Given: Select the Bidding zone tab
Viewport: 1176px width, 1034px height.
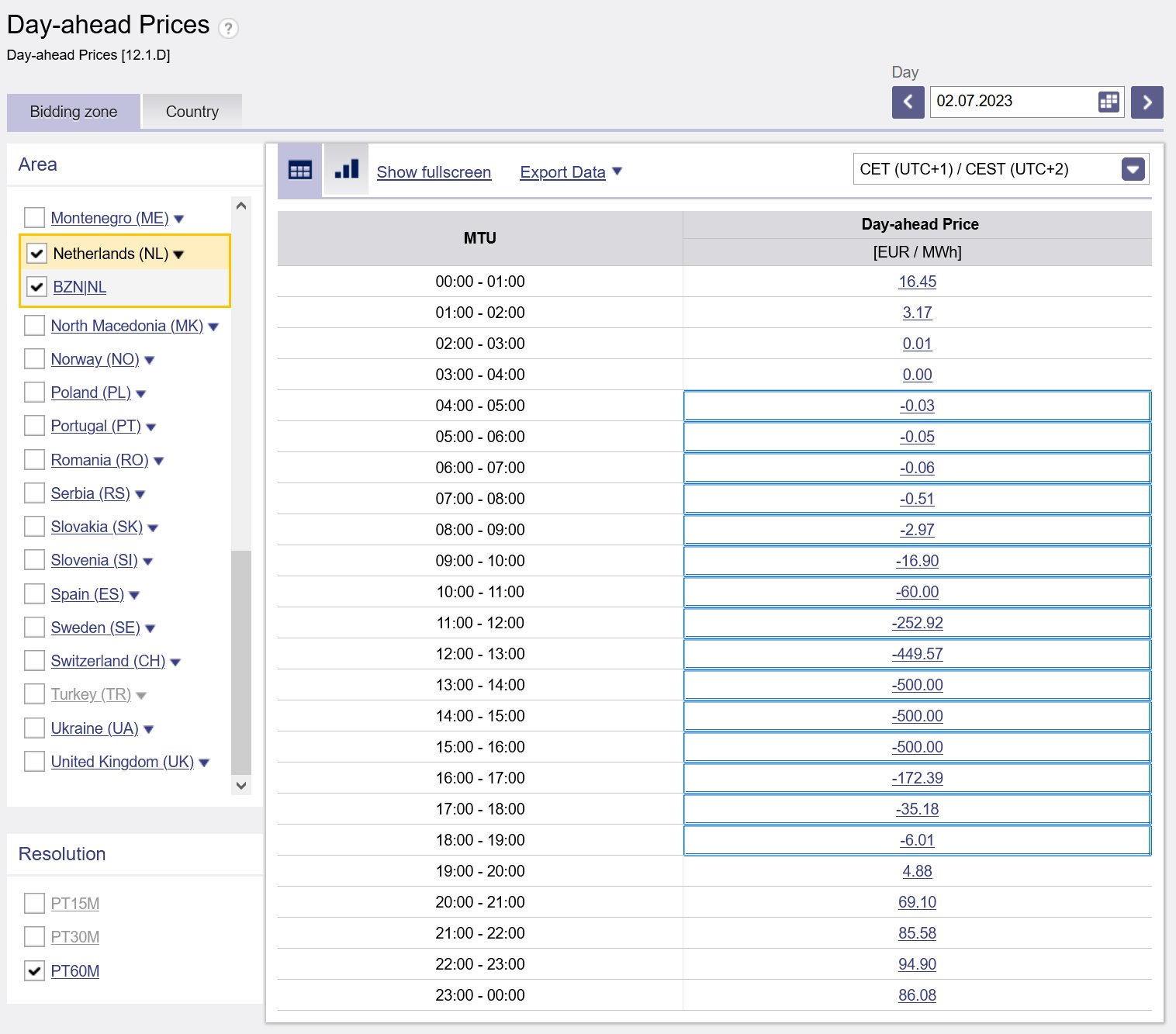Looking at the screenshot, I should coord(74,112).
